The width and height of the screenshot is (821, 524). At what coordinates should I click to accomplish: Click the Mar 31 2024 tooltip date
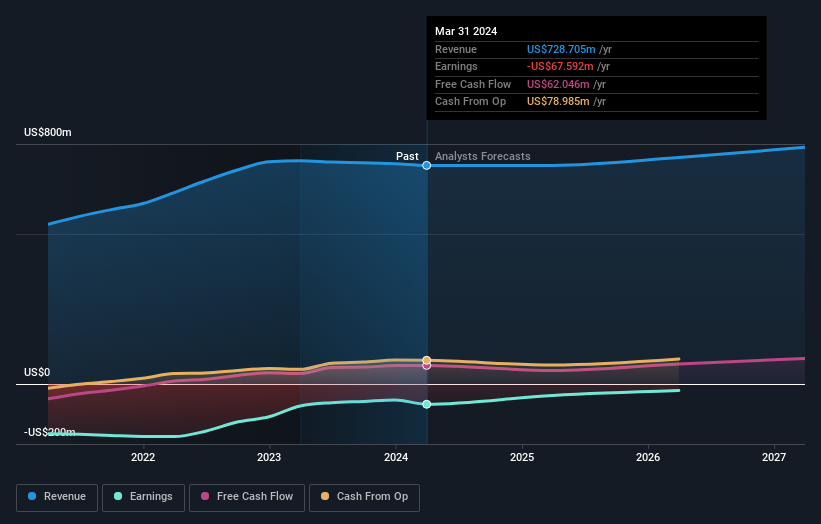pos(466,31)
